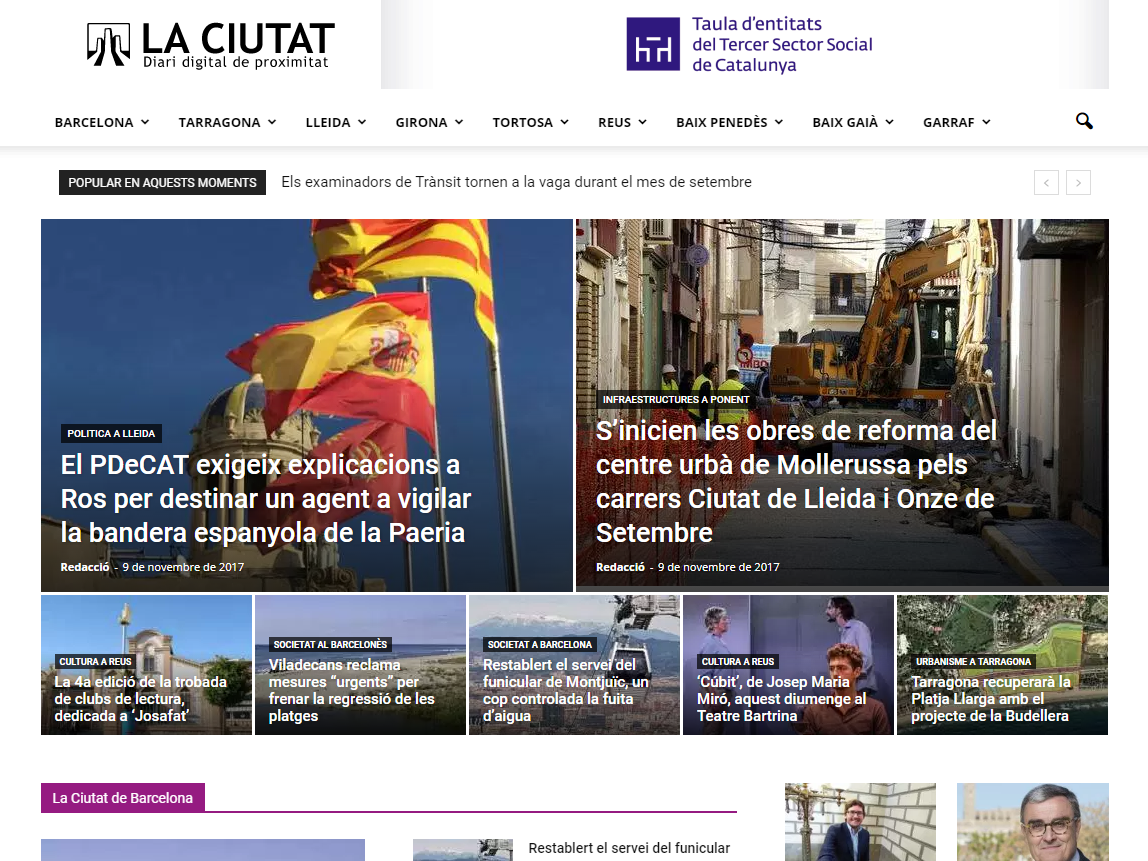Select the INFRAESTRUCTURES A PONENT category tag
This screenshot has width=1148, height=861.
[676, 400]
